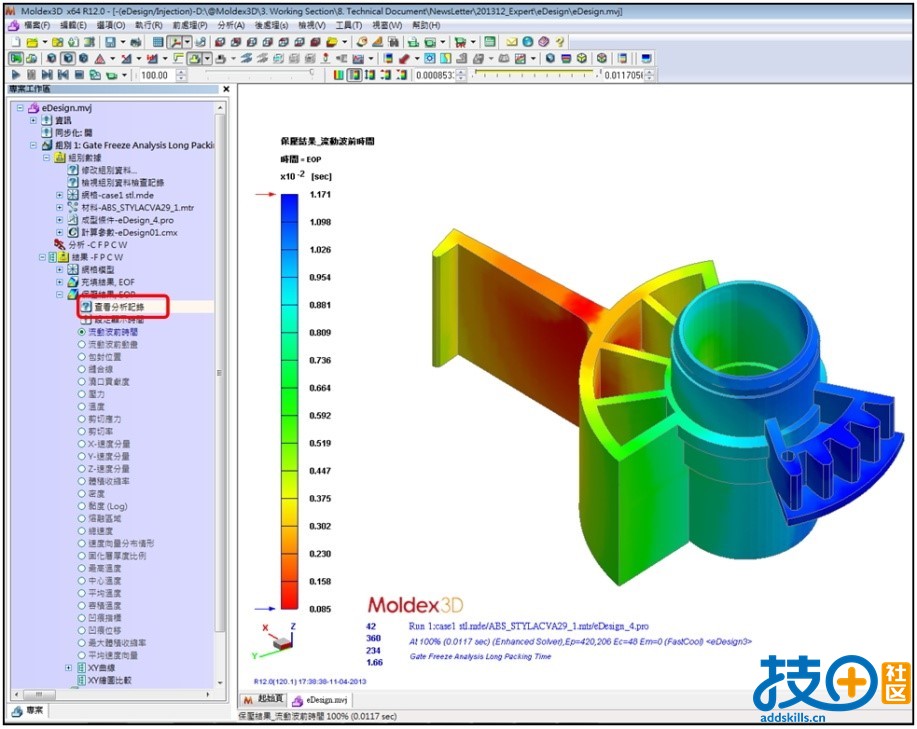Screen dimensions: 917x729
Task: Select the 縫合線 radio button
Action: click(82, 369)
